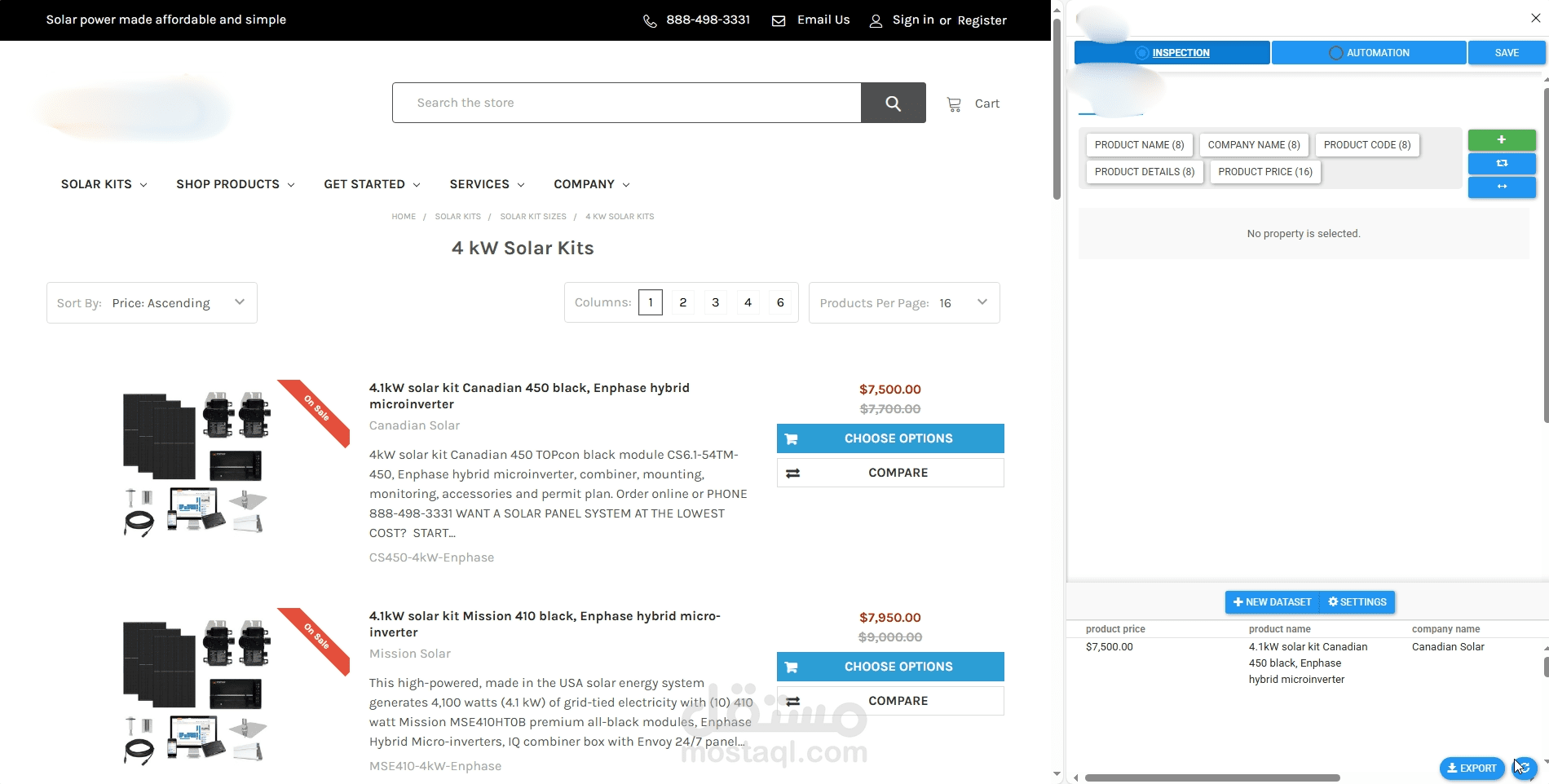
Task: Click the Email Us envelope icon
Action: click(779, 21)
